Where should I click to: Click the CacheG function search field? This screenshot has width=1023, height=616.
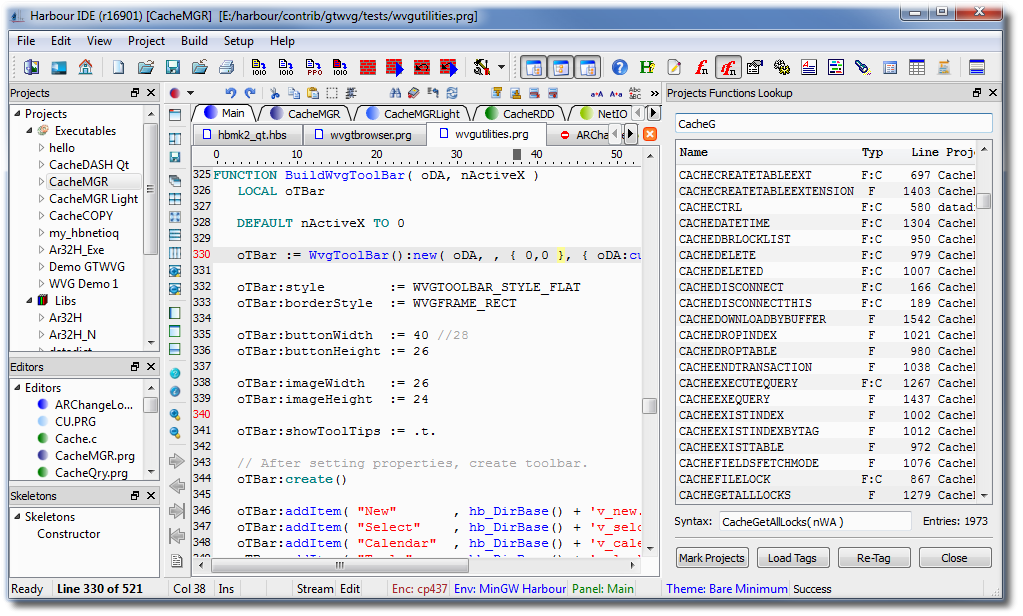point(834,124)
